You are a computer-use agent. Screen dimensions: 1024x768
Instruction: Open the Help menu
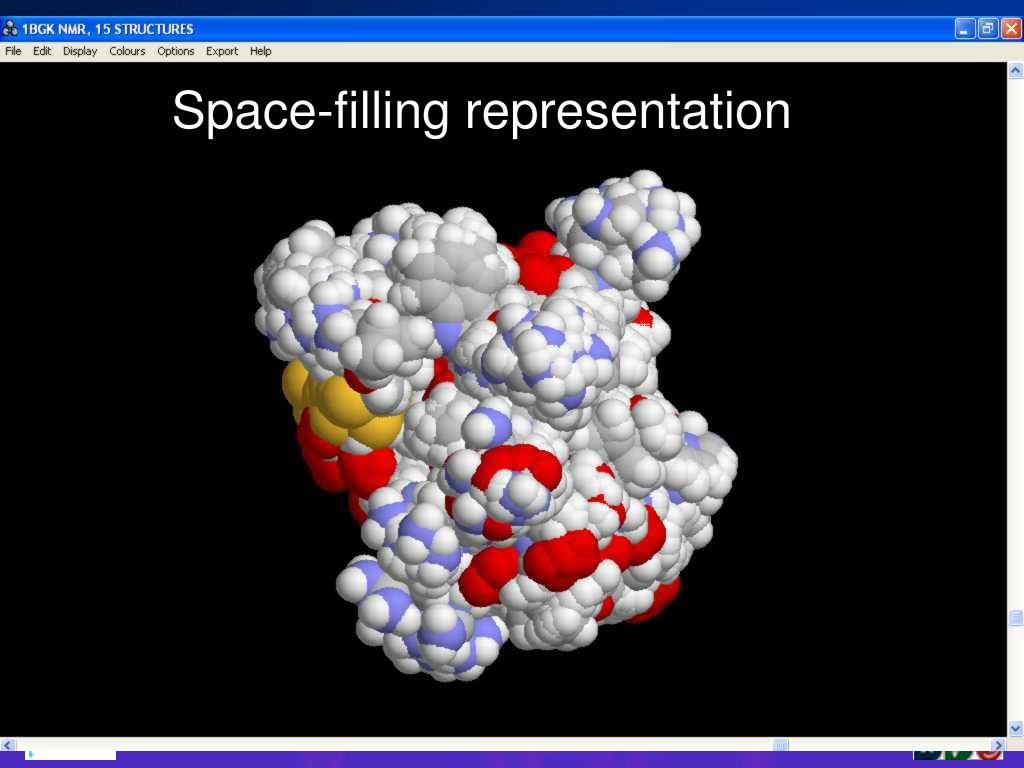260,51
